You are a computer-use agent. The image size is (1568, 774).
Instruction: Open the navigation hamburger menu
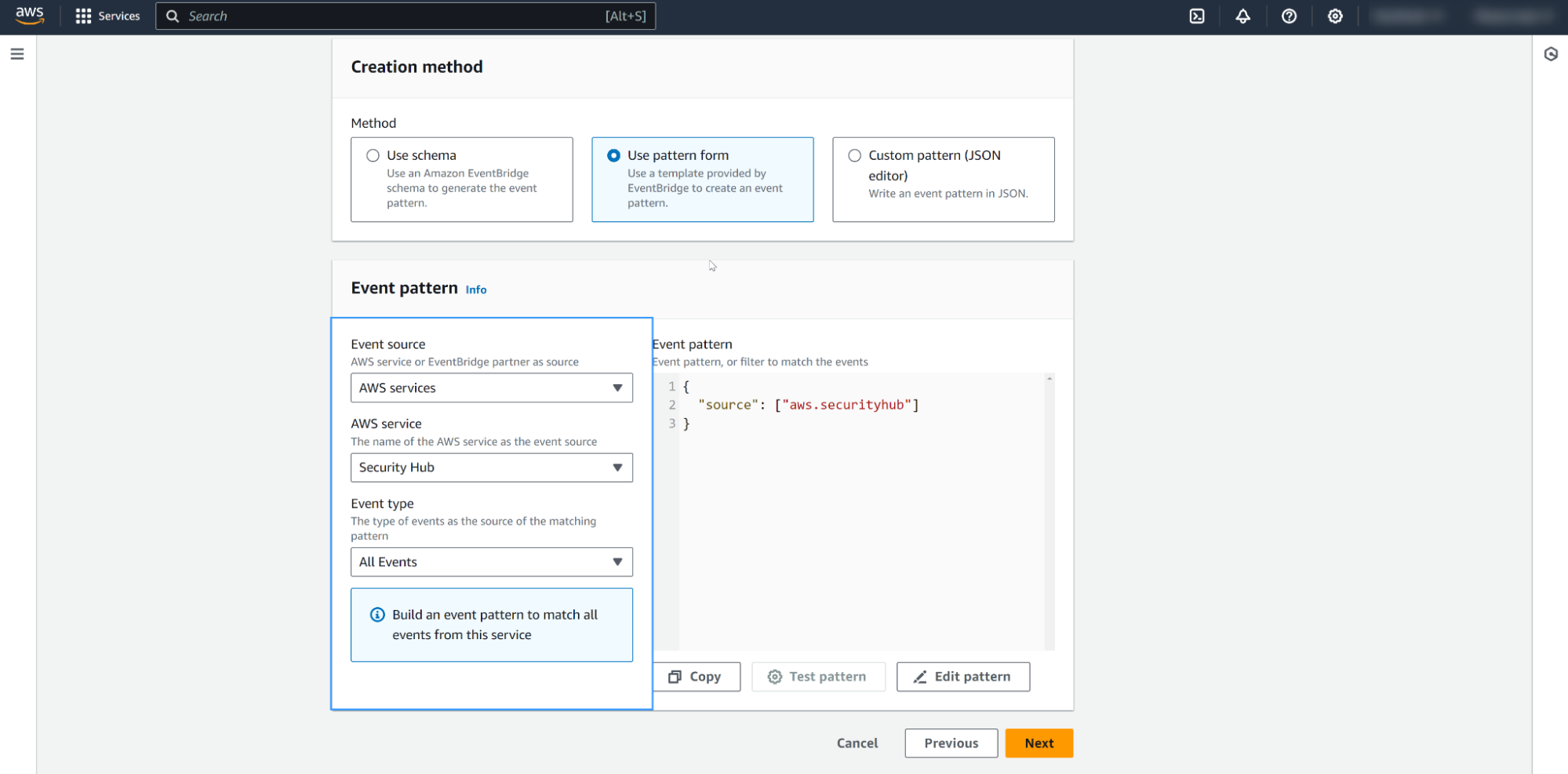[x=17, y=53]
